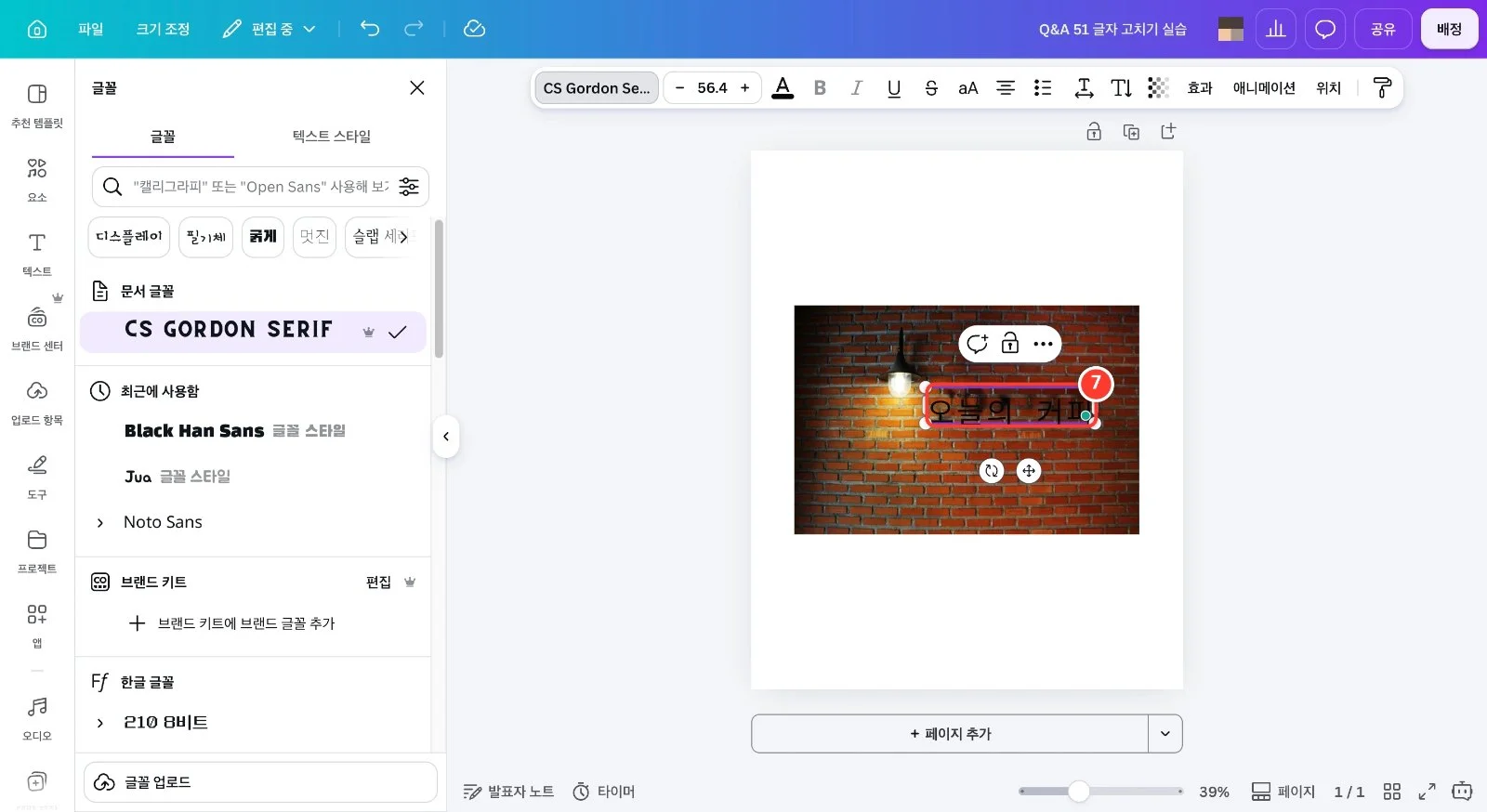1487x812 pixels.
Task: Select the 글꼴 tab
Action: tap(163, 136)
